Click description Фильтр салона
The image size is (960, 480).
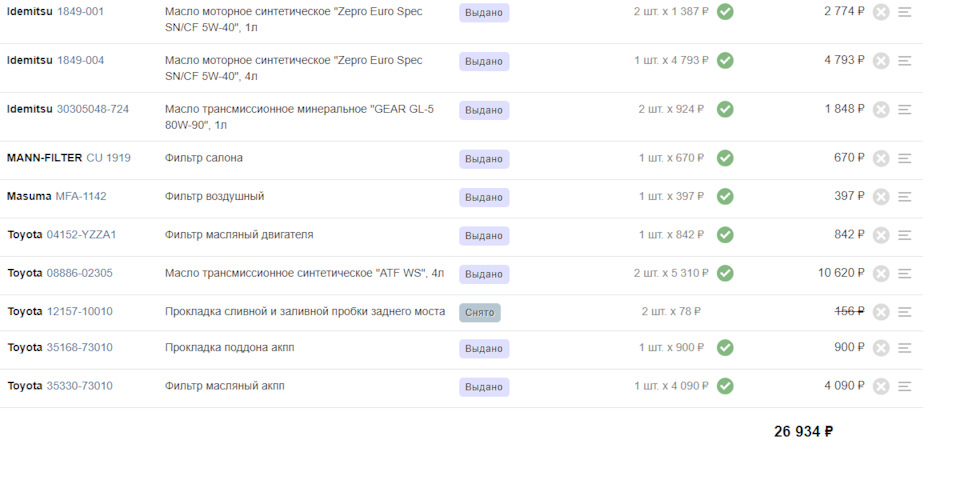coord(203,157)
